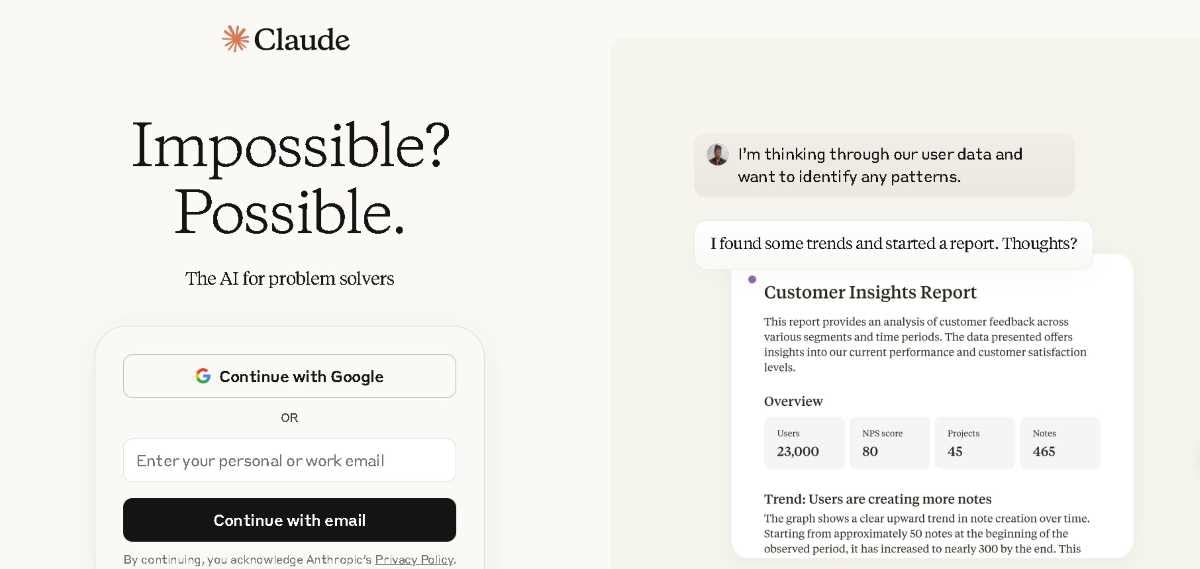Viewport: 1200px width, 569px height.
Task: Open the Privacy Policy link
Action: coord(414,559)
